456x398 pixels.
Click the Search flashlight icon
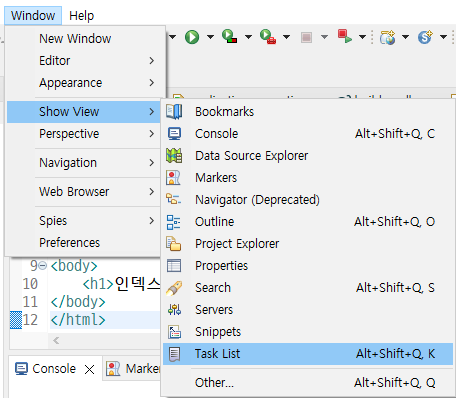pyautogui.click(x=174, y=288)
